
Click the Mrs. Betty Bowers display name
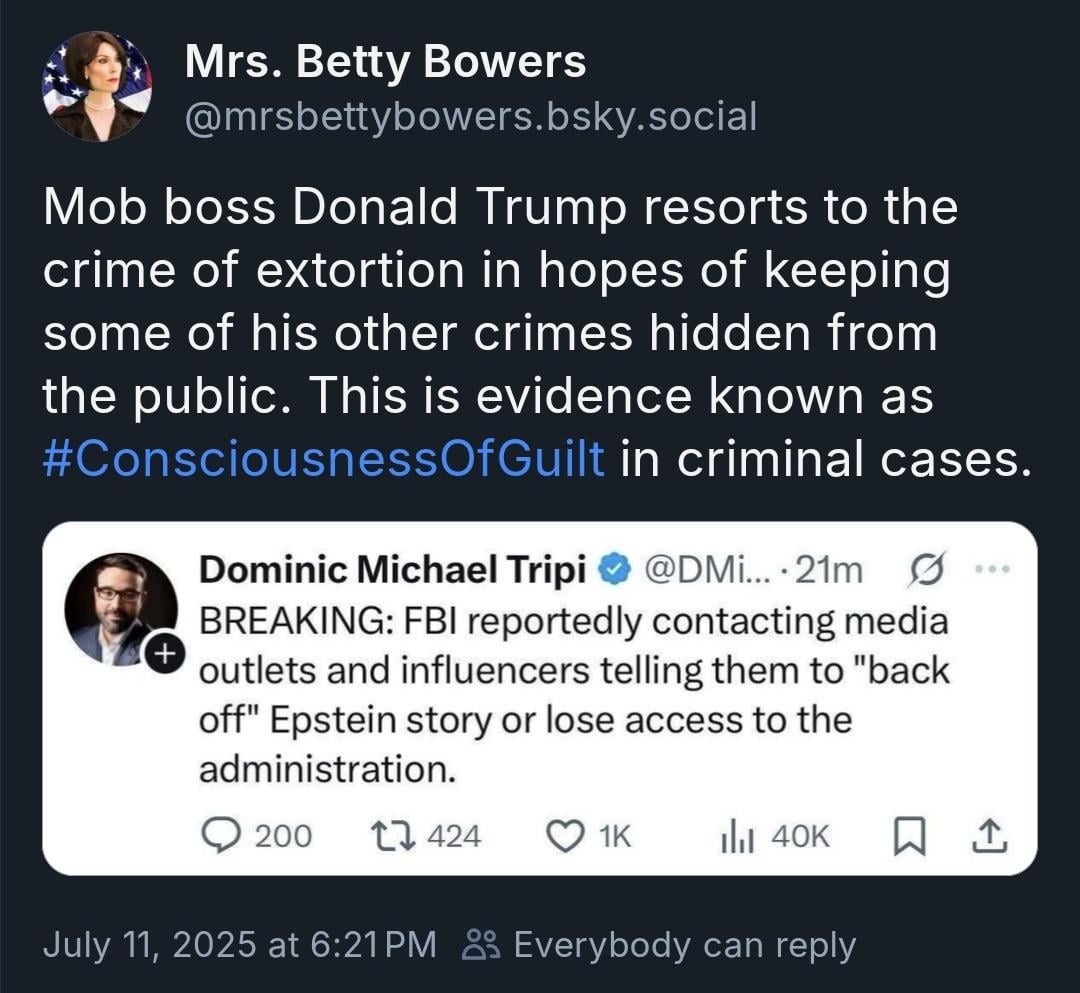385,63
